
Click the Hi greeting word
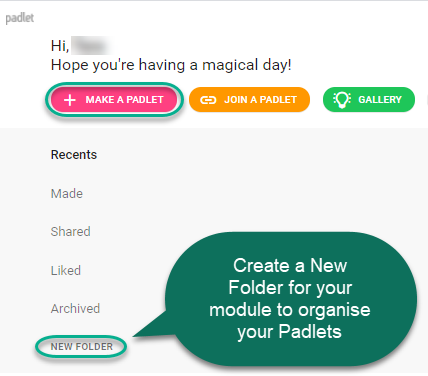click(x=60, y=46)
